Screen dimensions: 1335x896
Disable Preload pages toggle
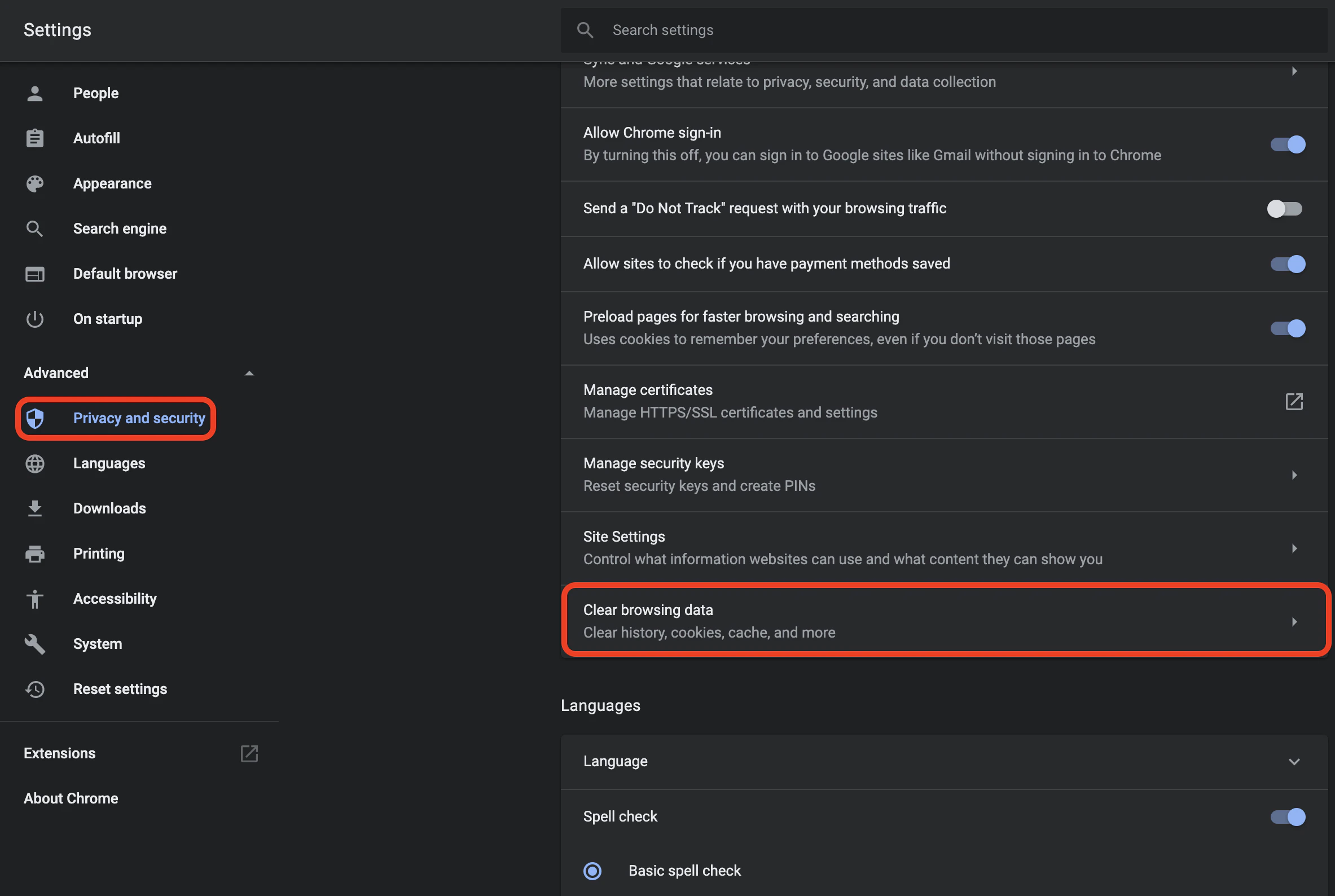click(1288, 328)
